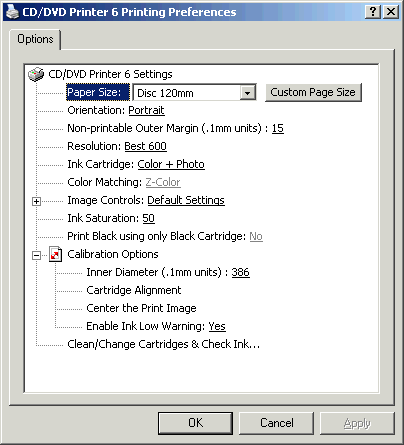Collapse the Calibration Options node
Image resolution: width=404 pixels, height=445 pixels.
pos(36,255)
